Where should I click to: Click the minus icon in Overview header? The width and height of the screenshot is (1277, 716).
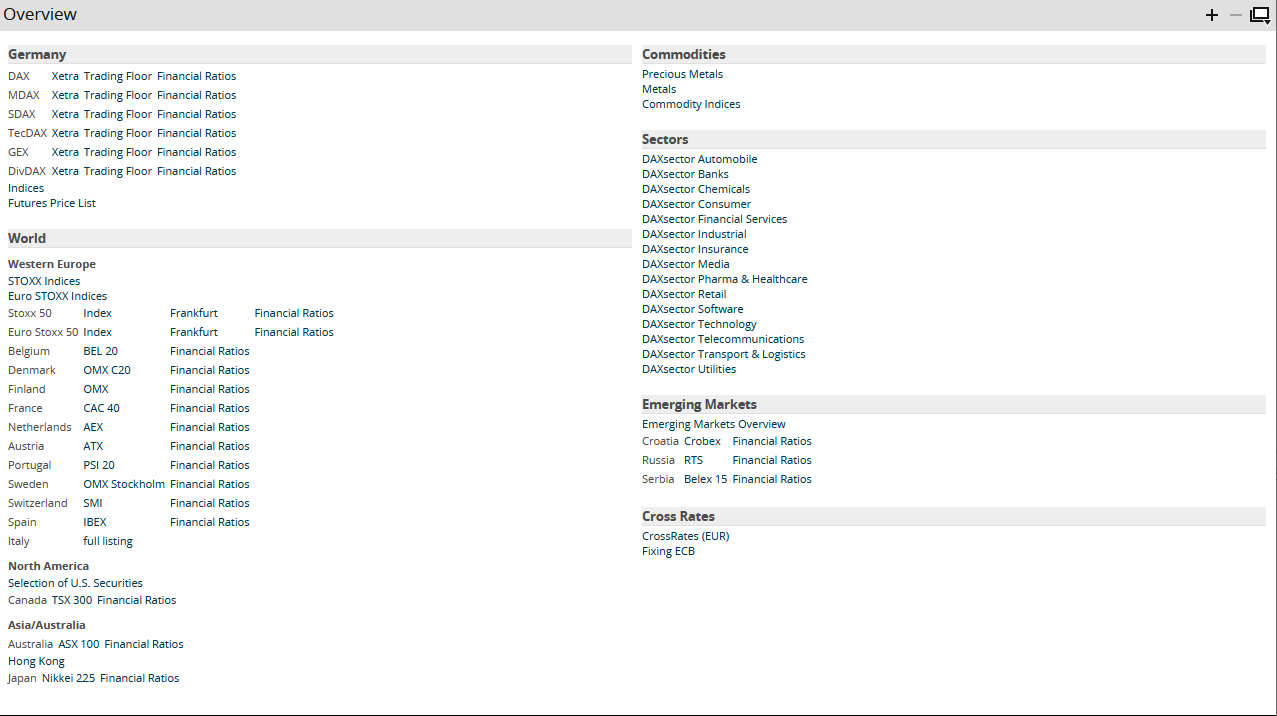pos(1236,15)
